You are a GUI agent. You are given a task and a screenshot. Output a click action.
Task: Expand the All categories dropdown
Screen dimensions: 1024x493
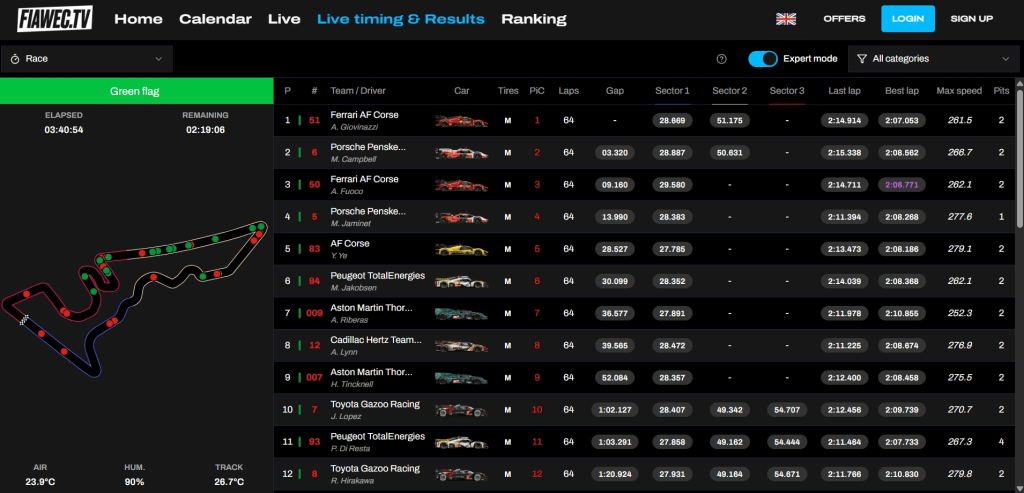(x=933, y=59)
